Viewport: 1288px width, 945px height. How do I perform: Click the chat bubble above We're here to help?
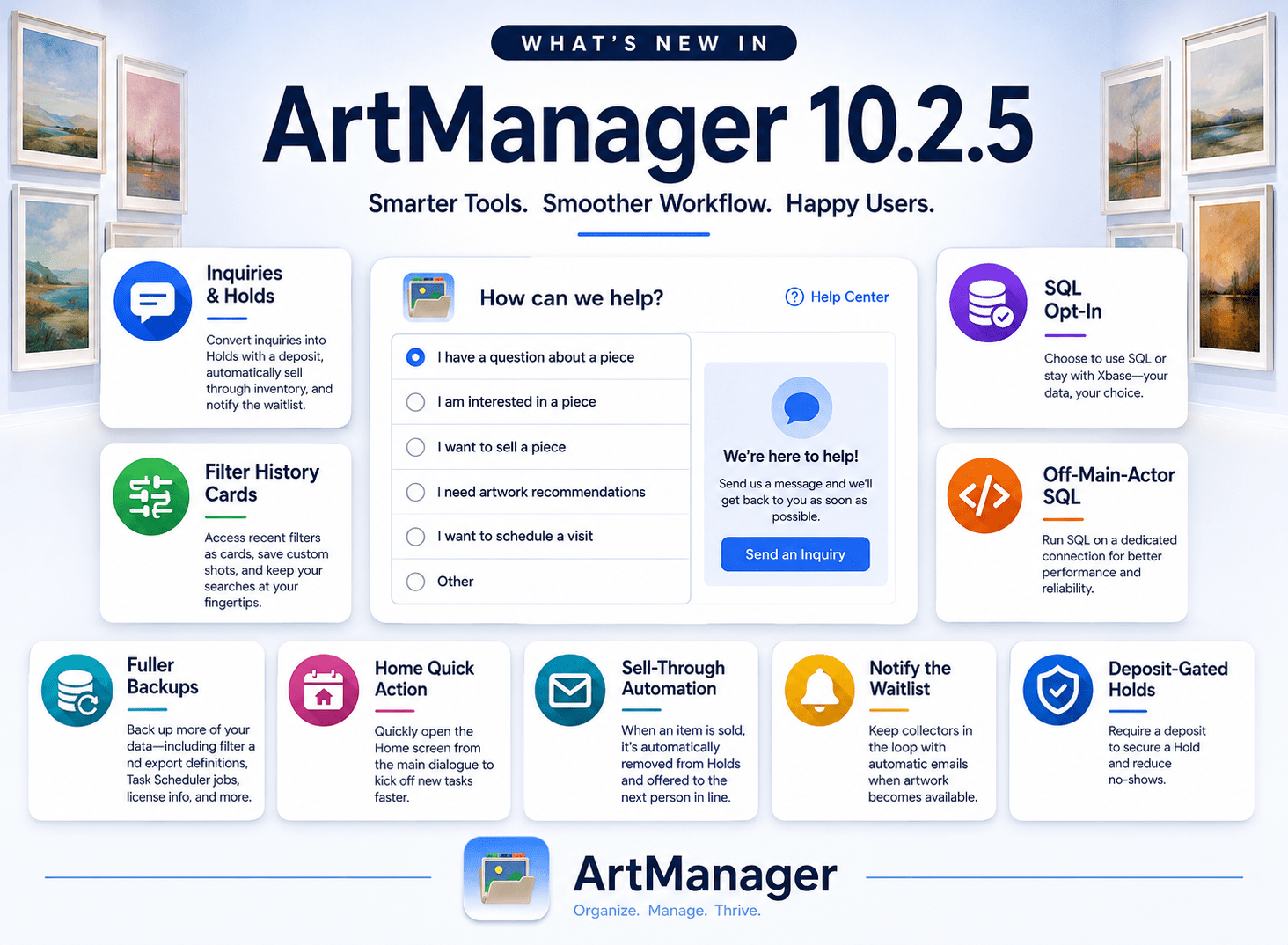[801, 407]
